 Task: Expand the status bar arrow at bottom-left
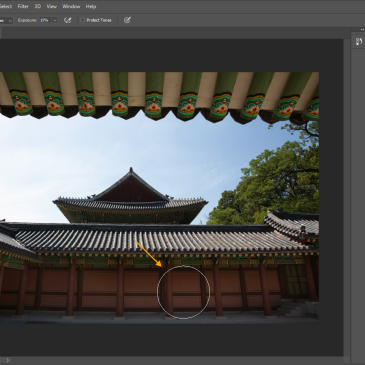pos(8,360)
